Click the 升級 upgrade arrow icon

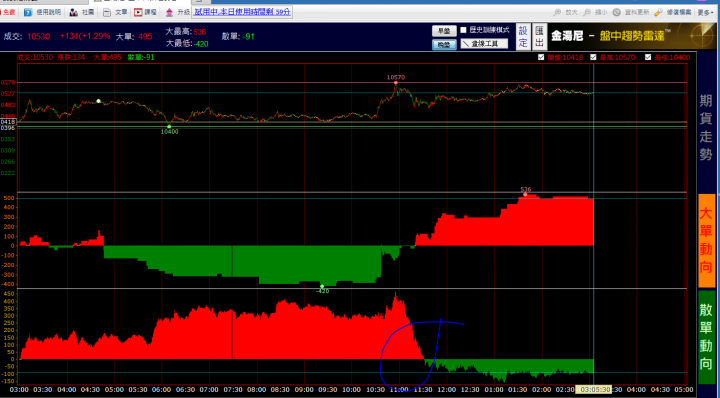[169, 12]
